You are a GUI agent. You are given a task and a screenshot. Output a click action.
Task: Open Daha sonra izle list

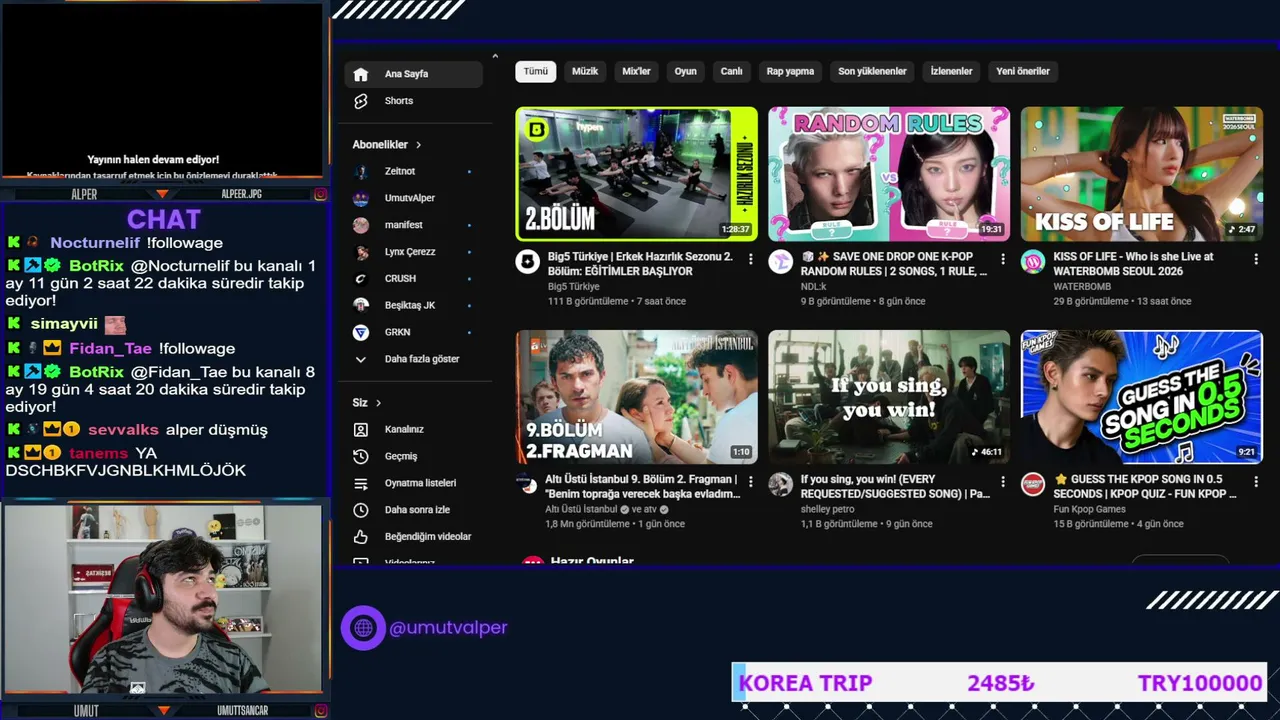coord(414,510)
